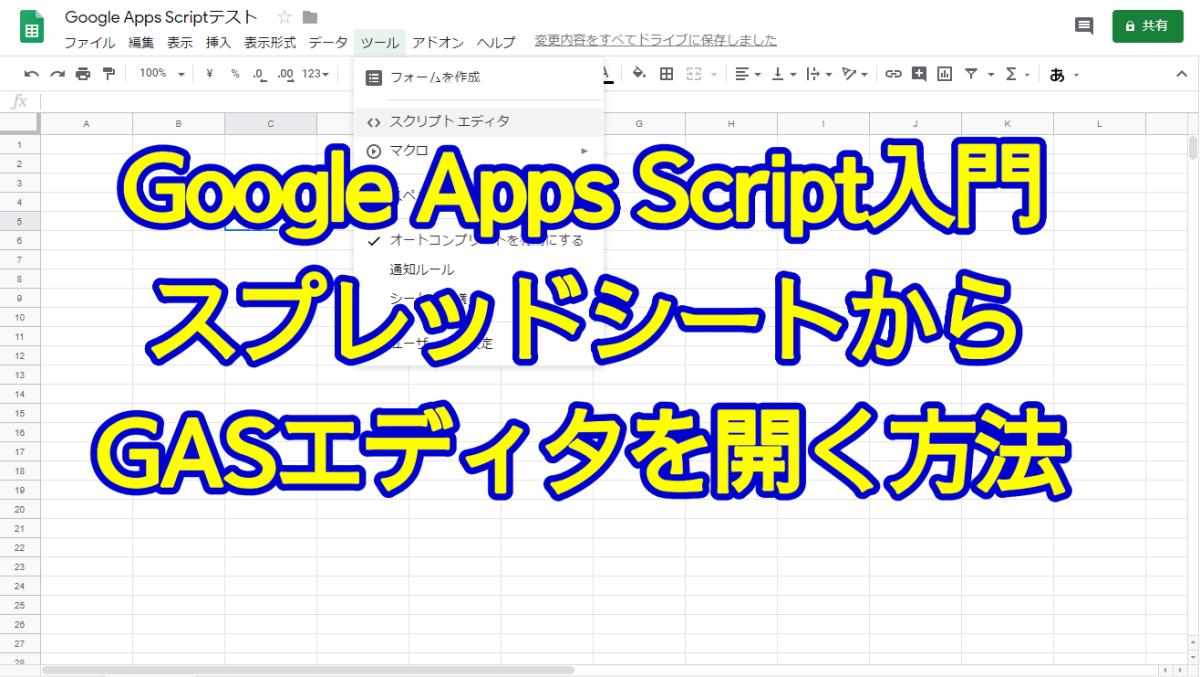Expand the マクロ submenu
This screenshot has height=677, width=1200.
coord(585,150)
